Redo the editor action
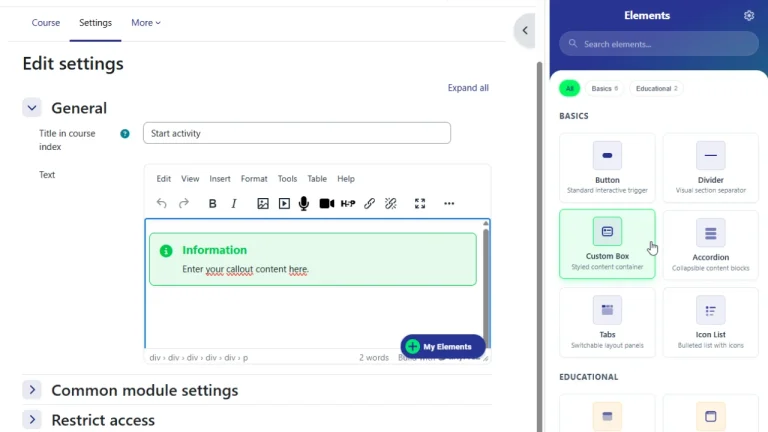Image resolution: width=768 pixels, height=432 pixels. point(184,203)
